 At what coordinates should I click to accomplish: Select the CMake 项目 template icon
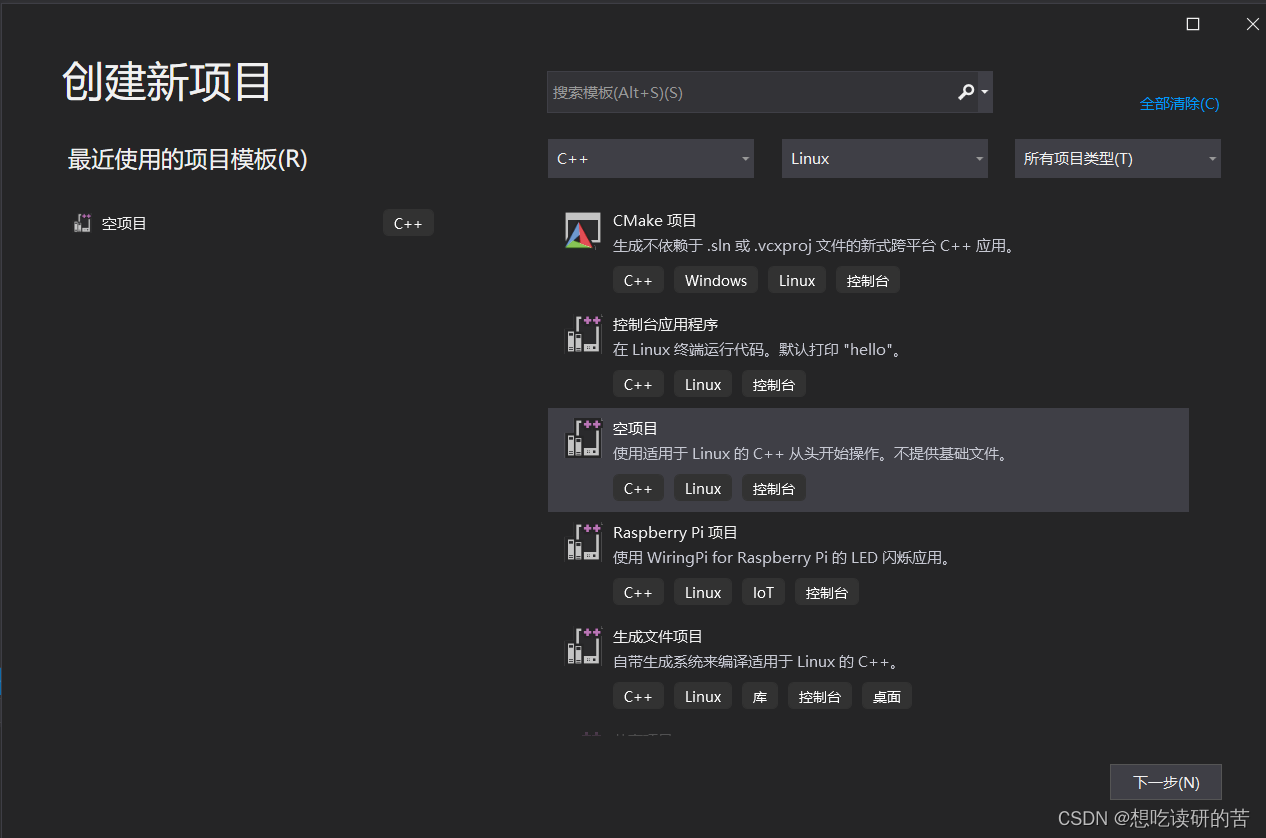[x=582, y=231]
